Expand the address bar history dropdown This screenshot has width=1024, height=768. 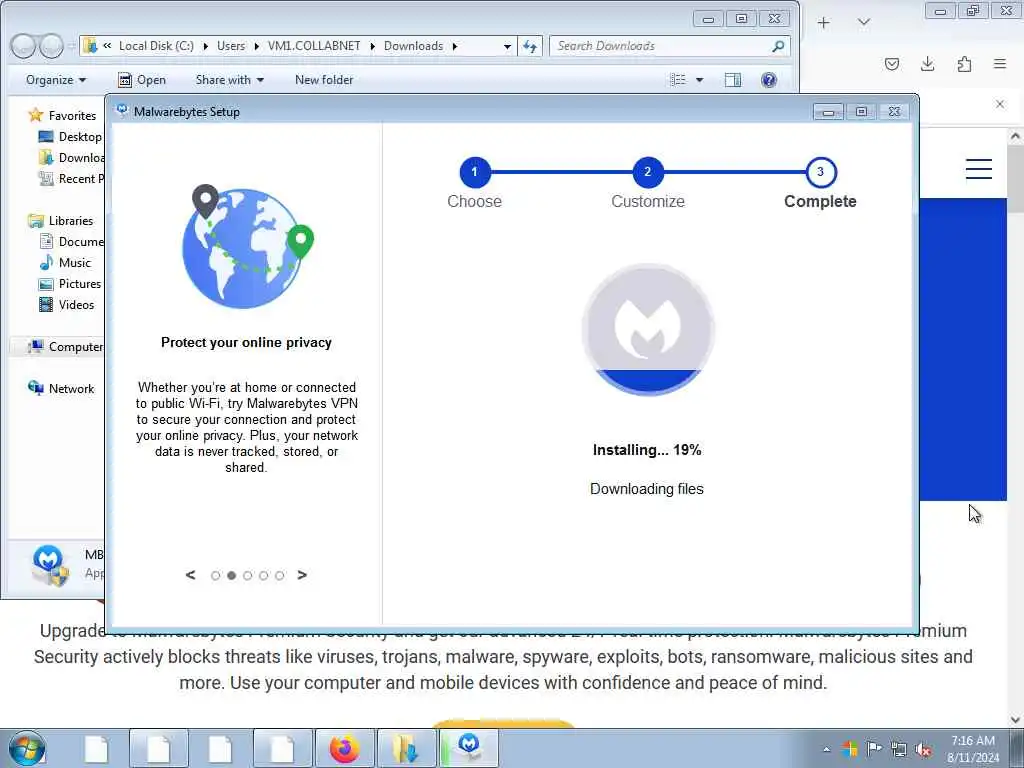(x=507, y=46)
